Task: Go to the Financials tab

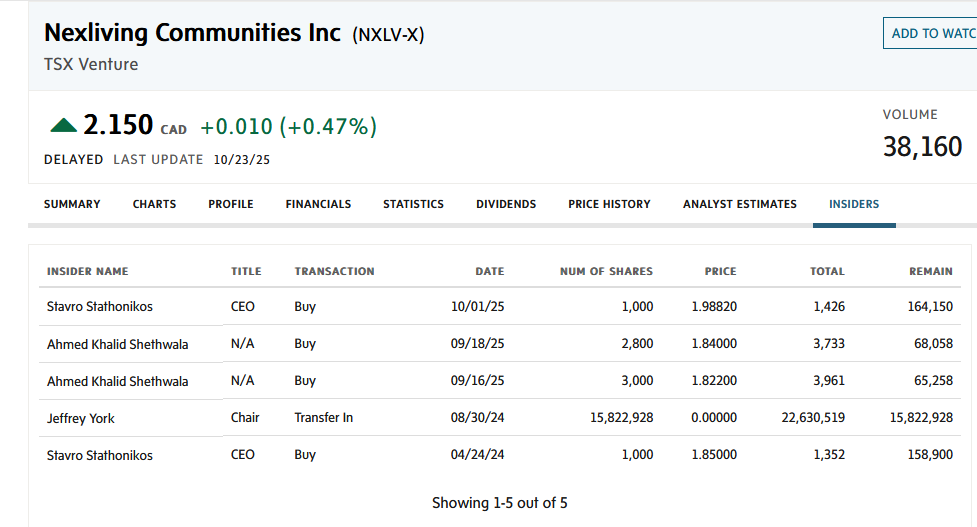Action: coord(318,204)
